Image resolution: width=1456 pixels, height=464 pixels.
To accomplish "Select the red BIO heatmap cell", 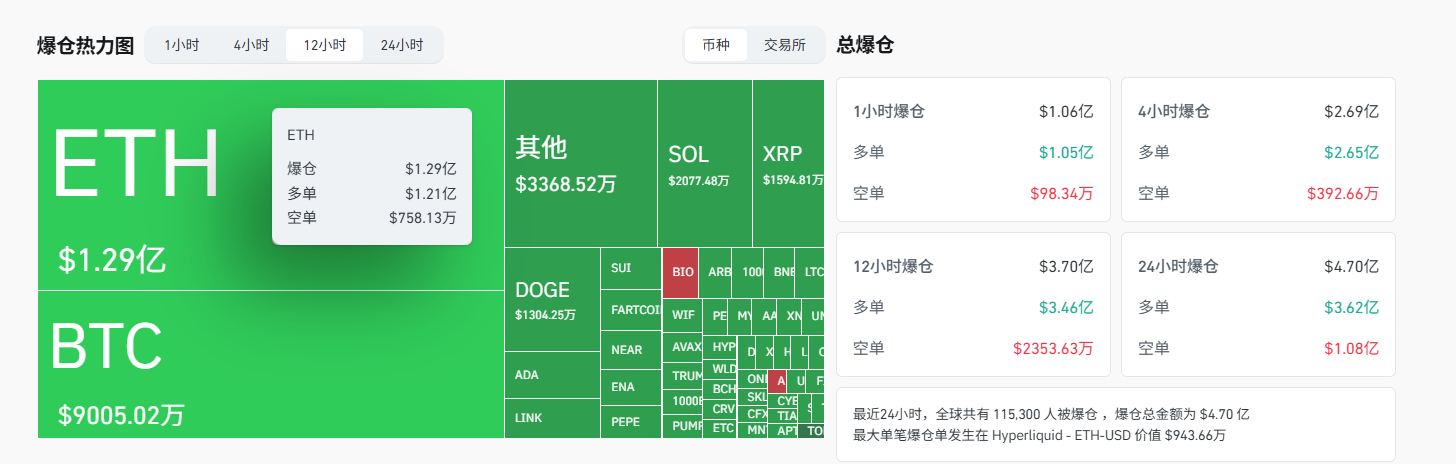I will tap(680, 272).
